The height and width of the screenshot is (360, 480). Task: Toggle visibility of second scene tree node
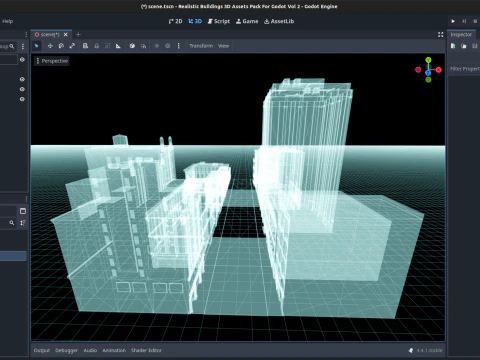coord(22,79)
